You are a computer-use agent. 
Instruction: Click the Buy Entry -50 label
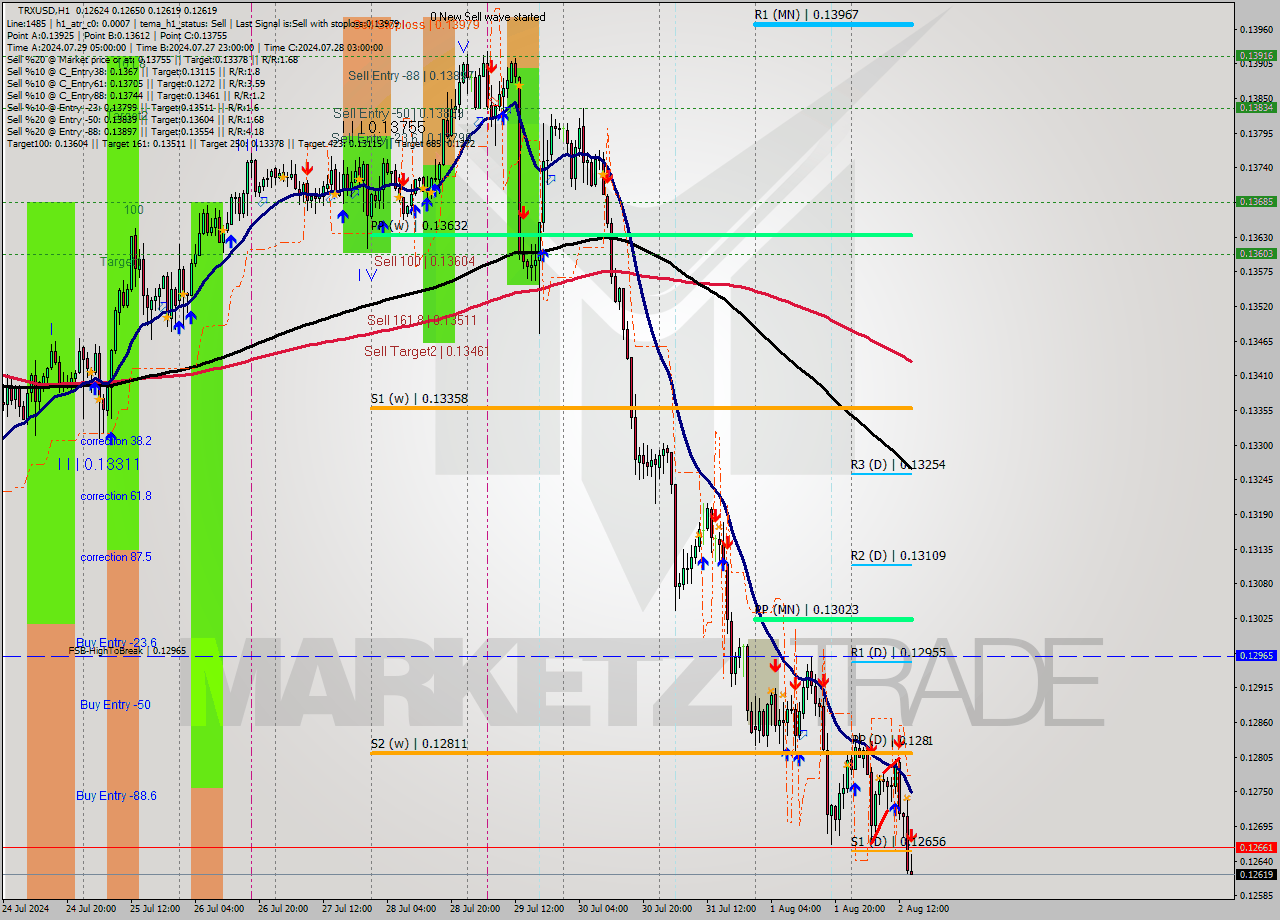115,705
